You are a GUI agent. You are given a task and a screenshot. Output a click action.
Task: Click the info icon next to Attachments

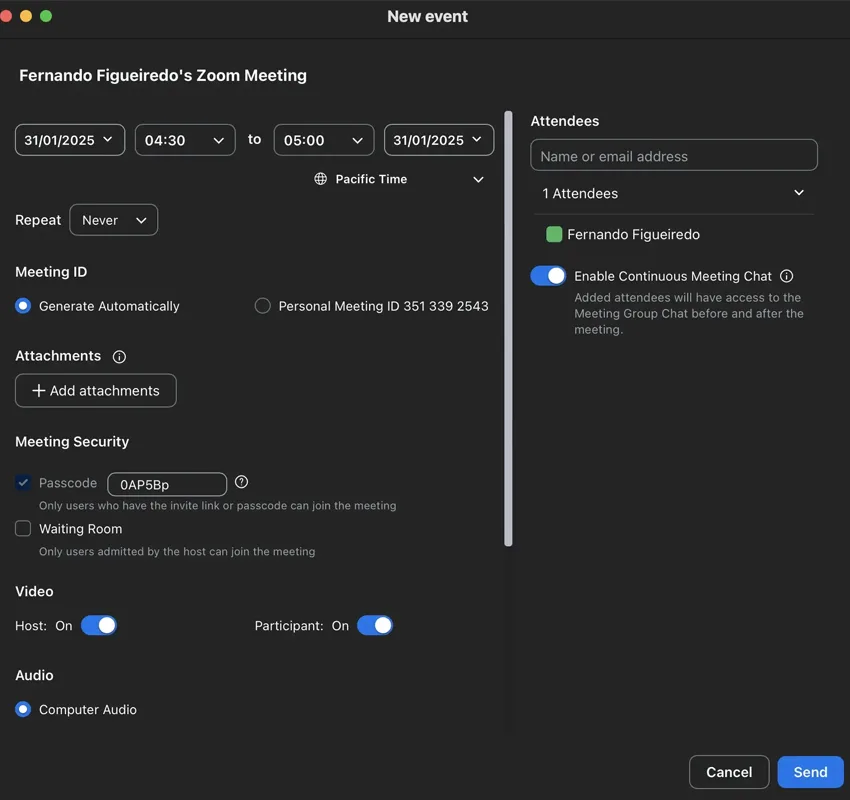pos(120,357)
